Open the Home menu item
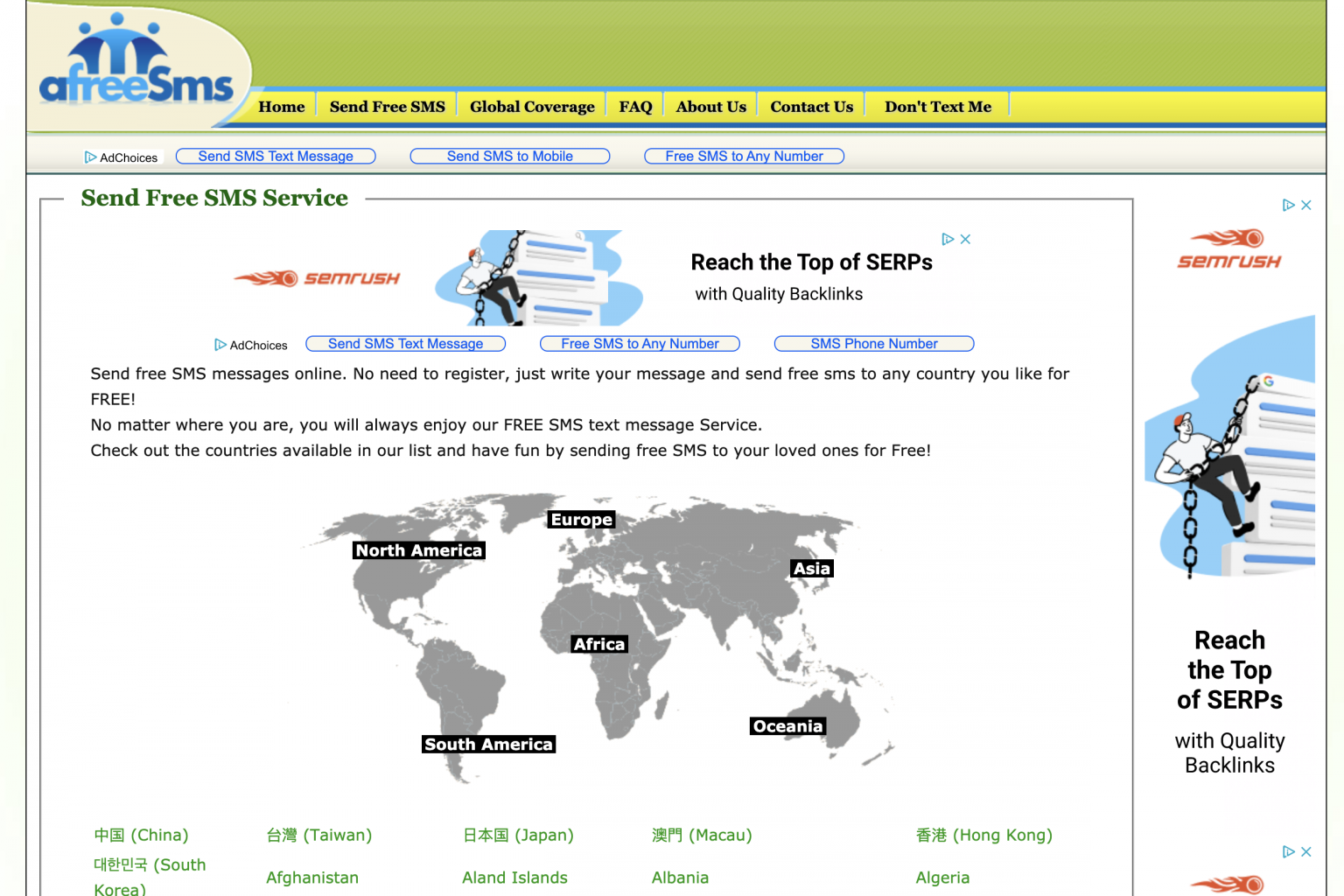This screenshot has width=1344, height=896. coord(282,107)
